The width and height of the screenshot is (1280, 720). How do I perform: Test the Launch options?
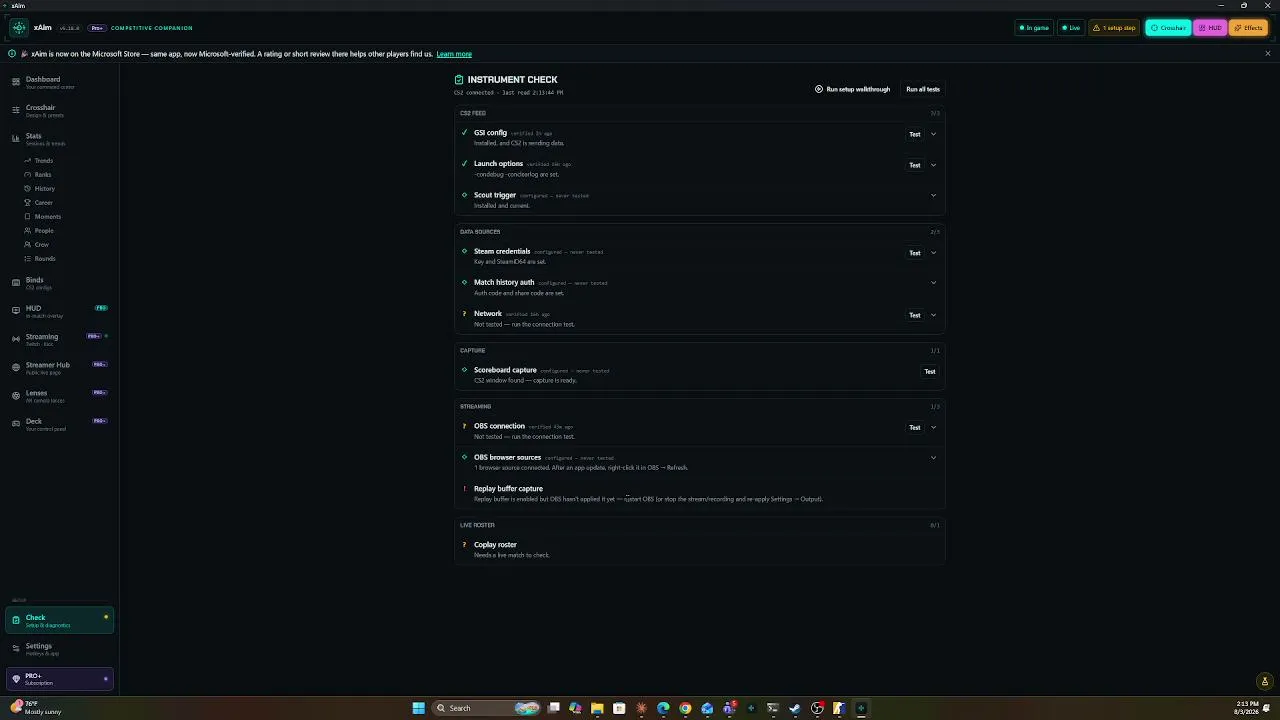click(x=914, y=165)
